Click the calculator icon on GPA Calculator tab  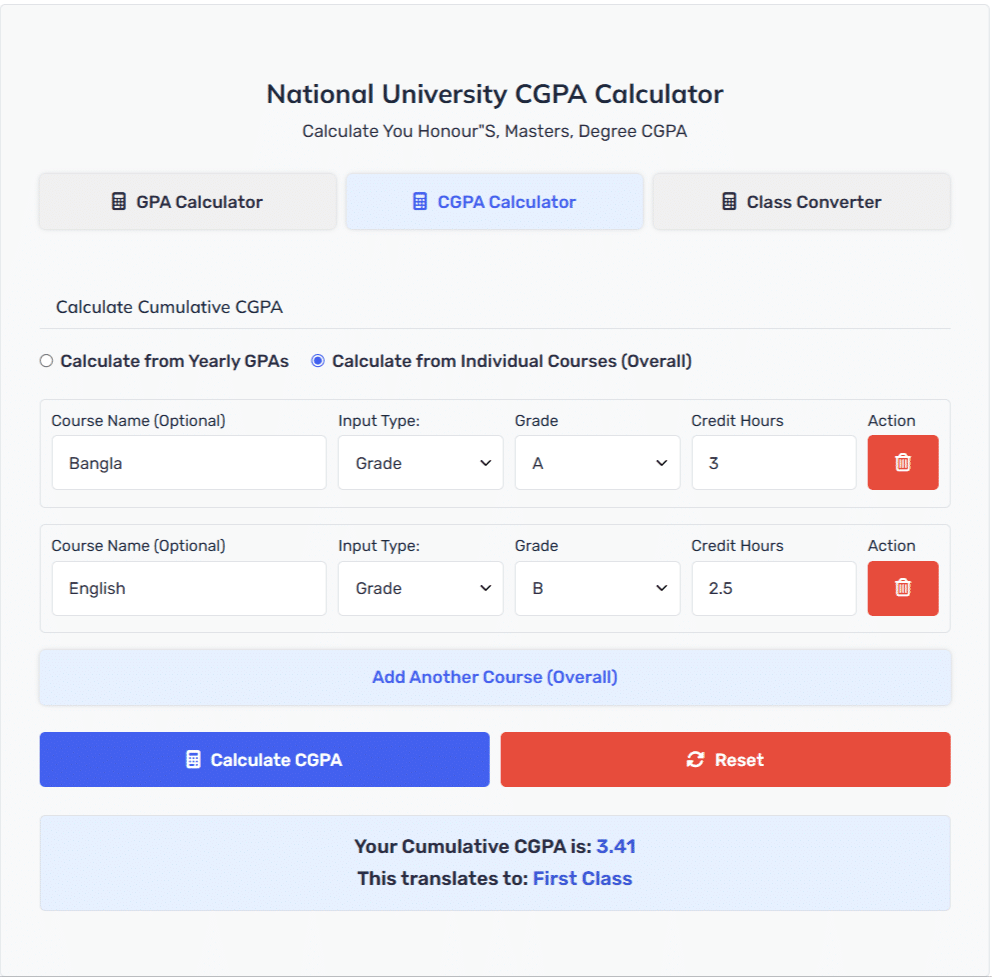tap(119, 201)
